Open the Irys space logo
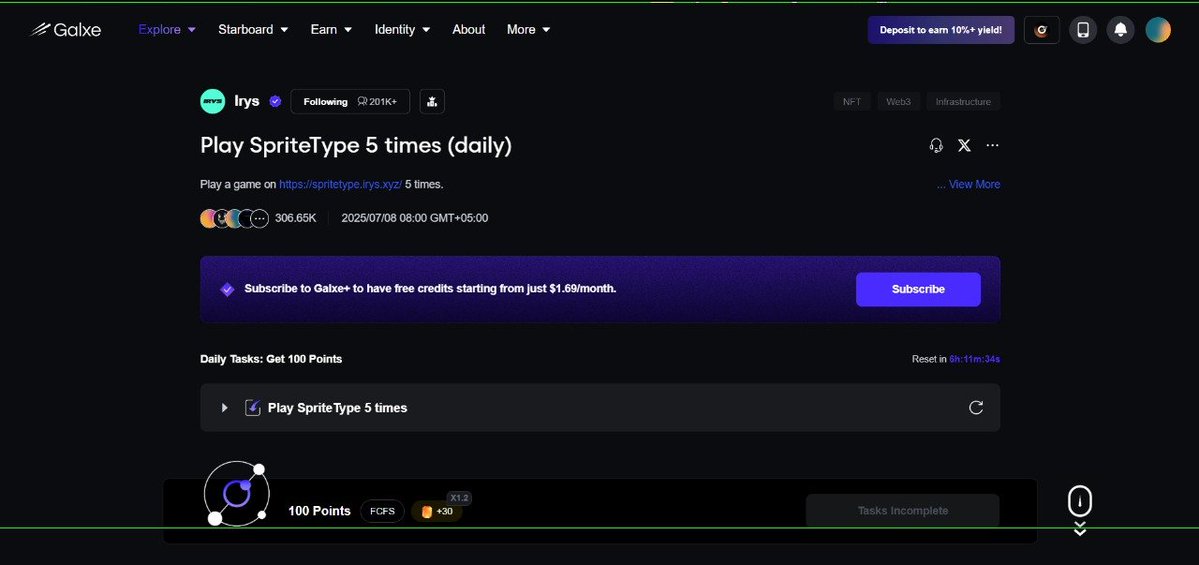1199x565 pixels. tap(213, 101)
